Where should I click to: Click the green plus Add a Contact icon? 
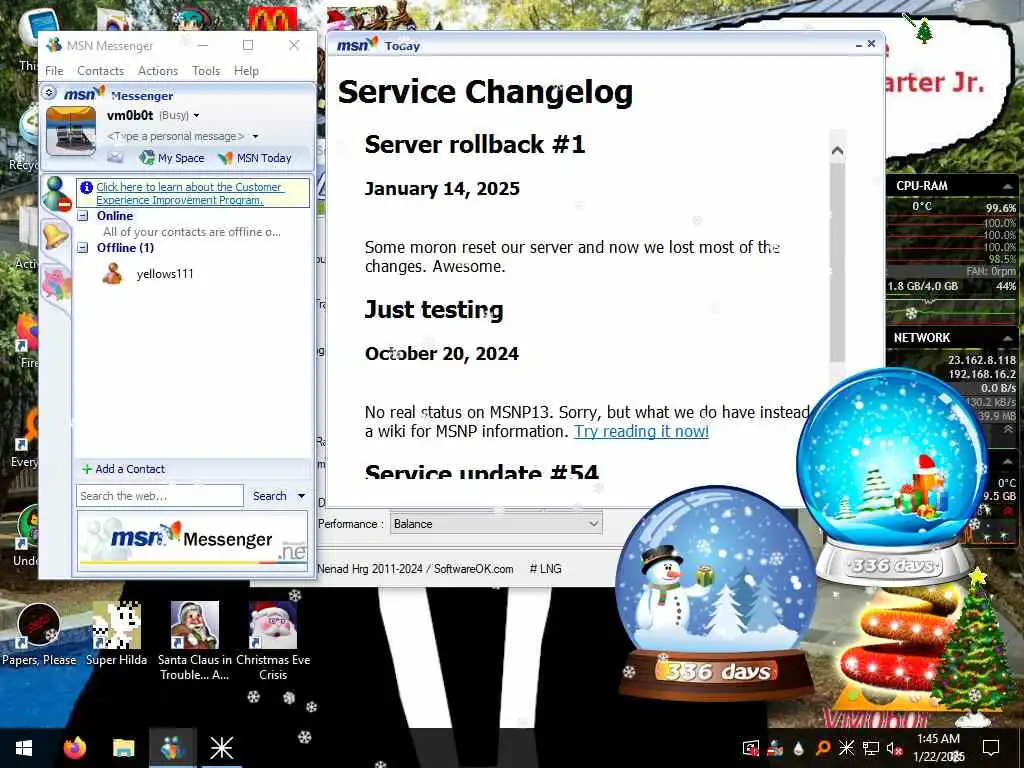point(86,469)
